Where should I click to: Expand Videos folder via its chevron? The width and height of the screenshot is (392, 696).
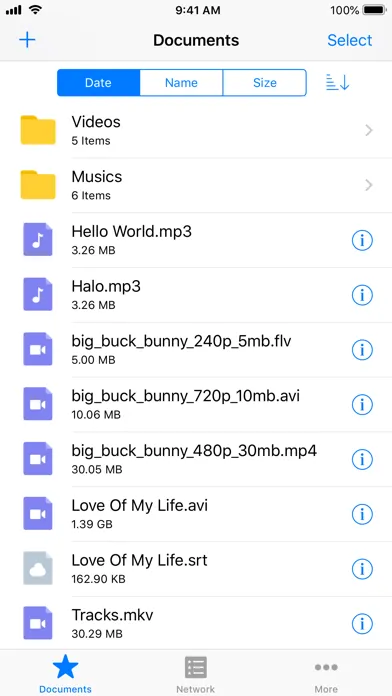(x=368, y=130)
